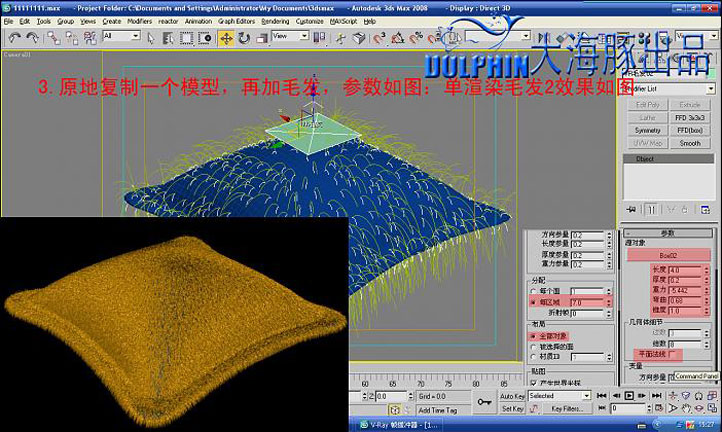The height and width of the screenshot is (432, 722).
Task: Open Select by Name tool
Action: click(x=168, y=38)
